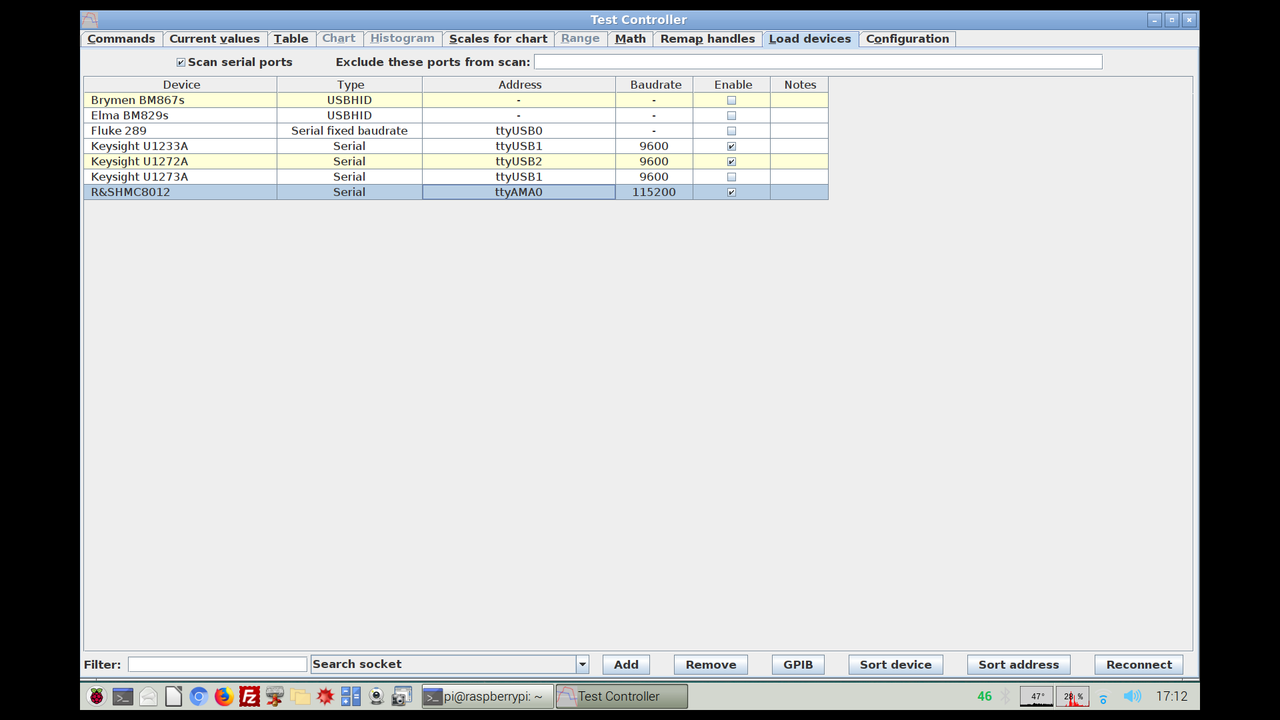This screenshot has width=1280, height=720.
Task: Click the Test Controller title bar icon
Action: (90, 20)
